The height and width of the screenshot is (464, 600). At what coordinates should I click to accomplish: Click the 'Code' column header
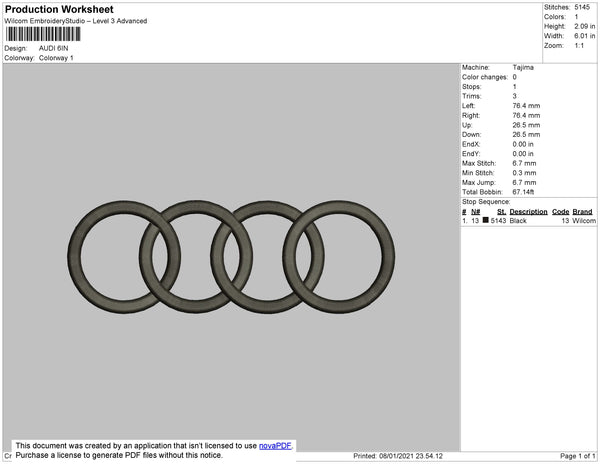(561, 212)
